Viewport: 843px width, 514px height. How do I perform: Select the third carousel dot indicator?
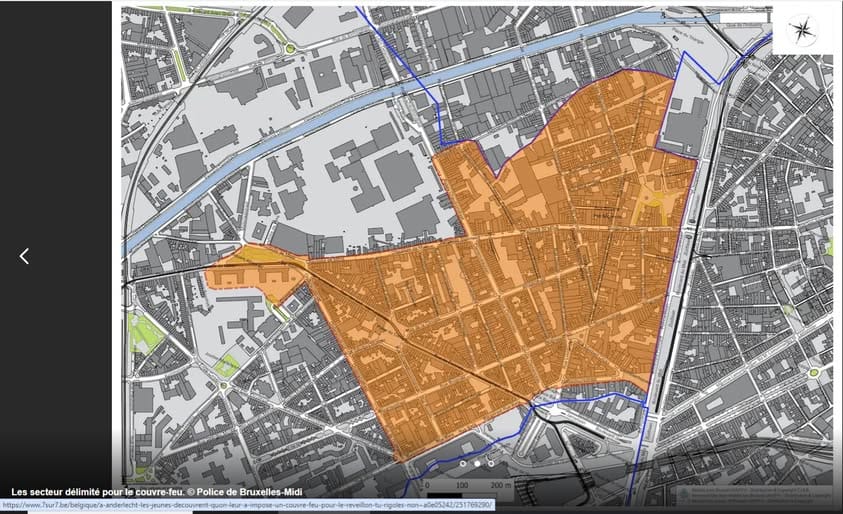pyautogui.click(x=491, y=464)
